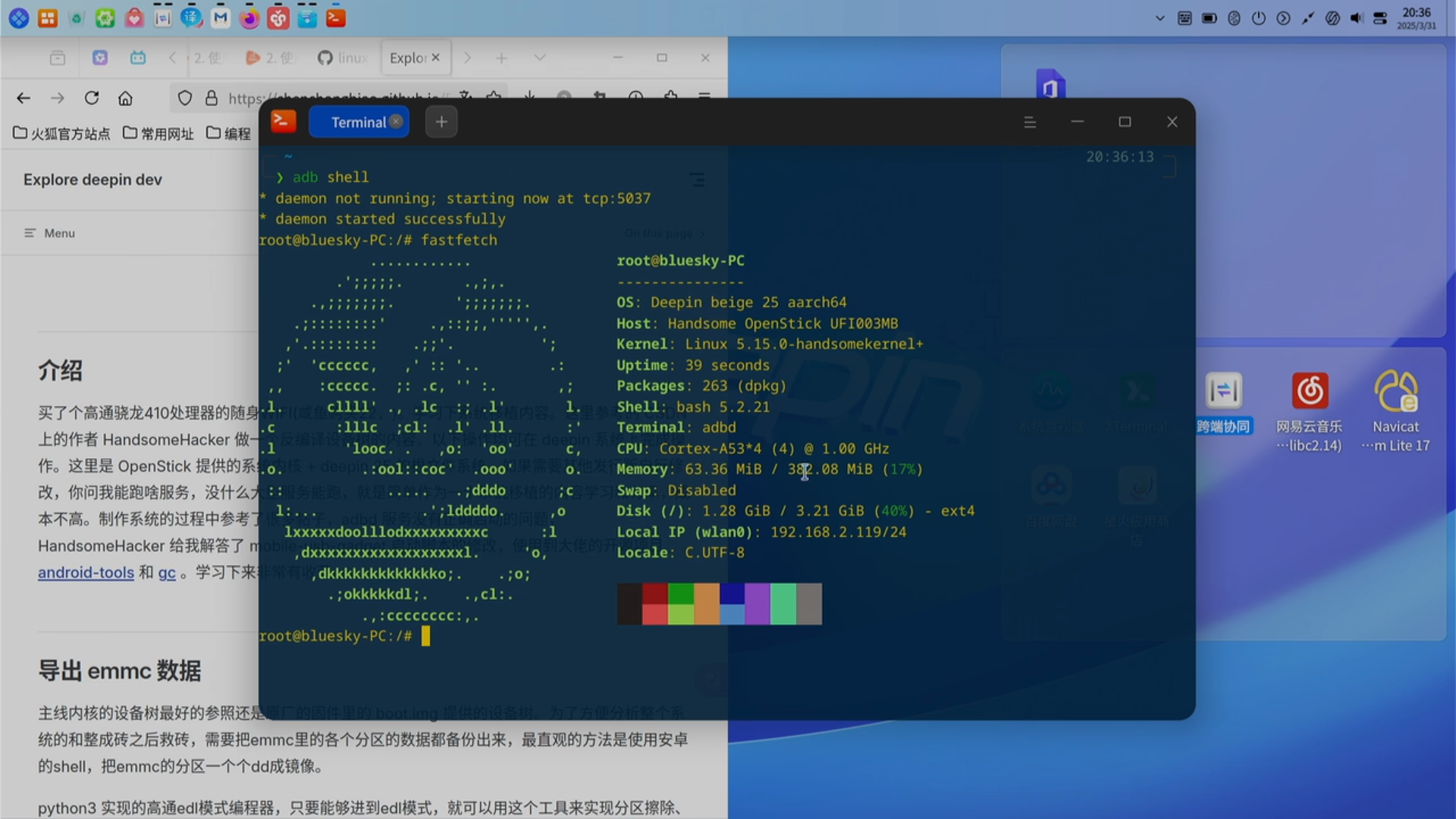Open the mail 'M' icon in the dock

tap(221, 18)
